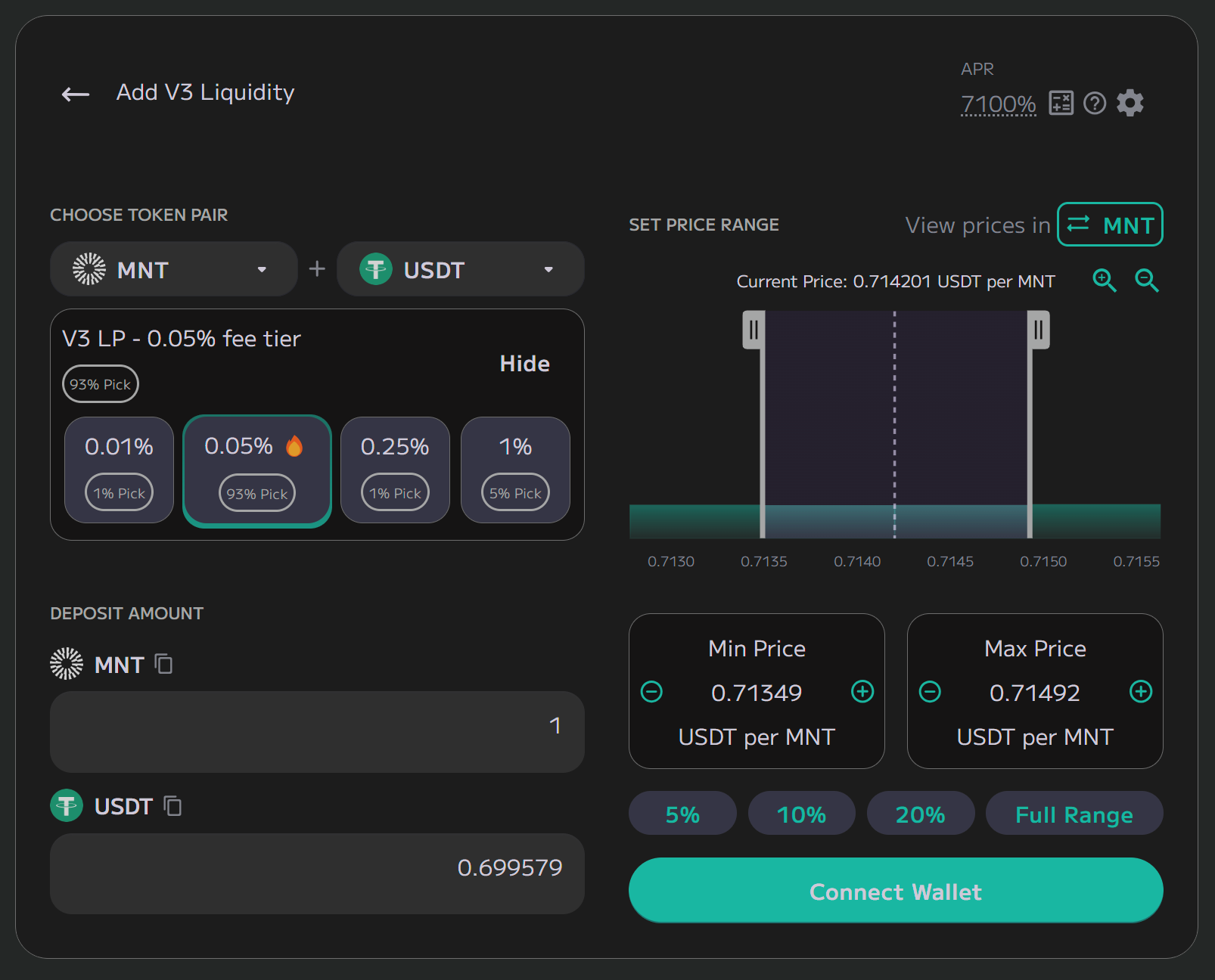This screenshot has height=980, width=1215.
Task: Select the 0.01% fee tier
Action: 120,470
